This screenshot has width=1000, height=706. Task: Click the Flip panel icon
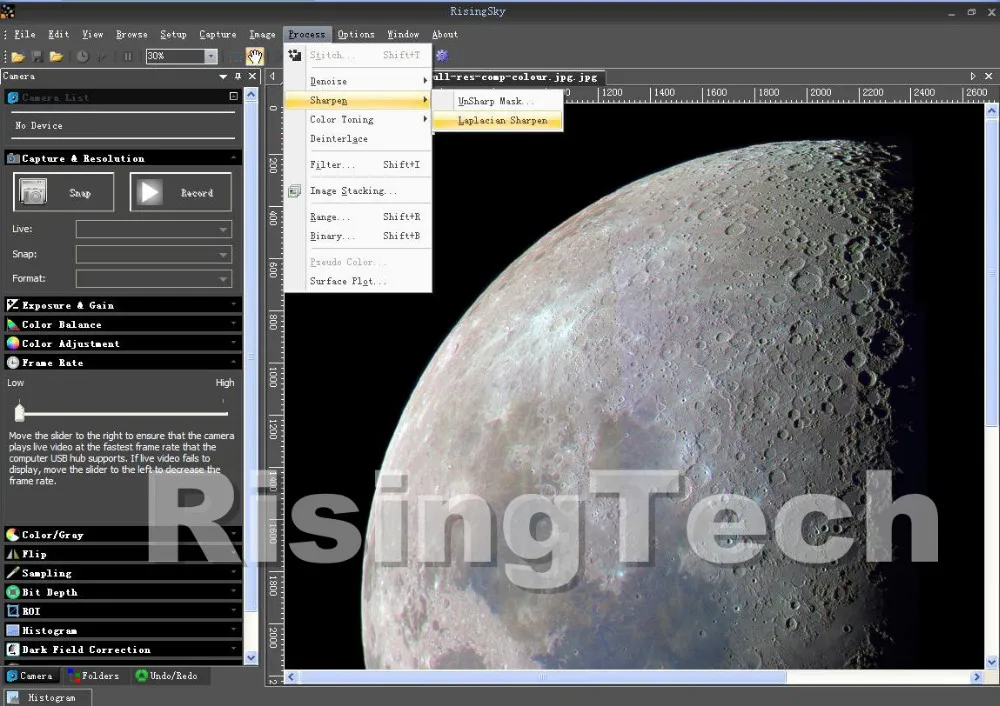[12, 553]
